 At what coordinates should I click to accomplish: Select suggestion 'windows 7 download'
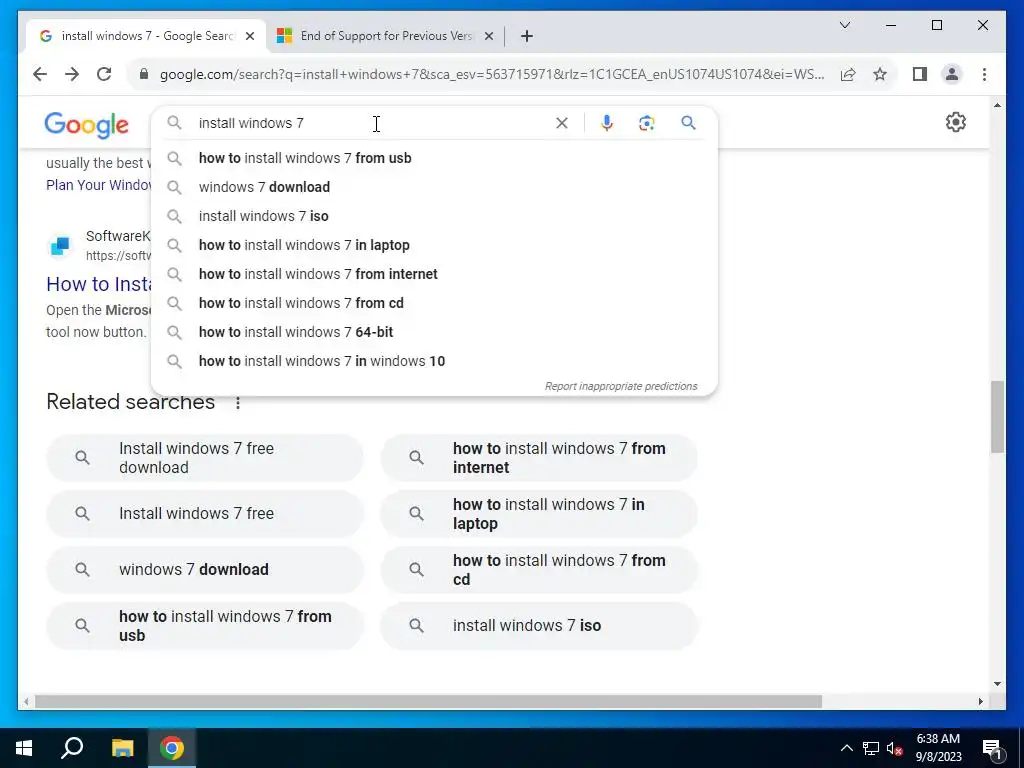434,187
